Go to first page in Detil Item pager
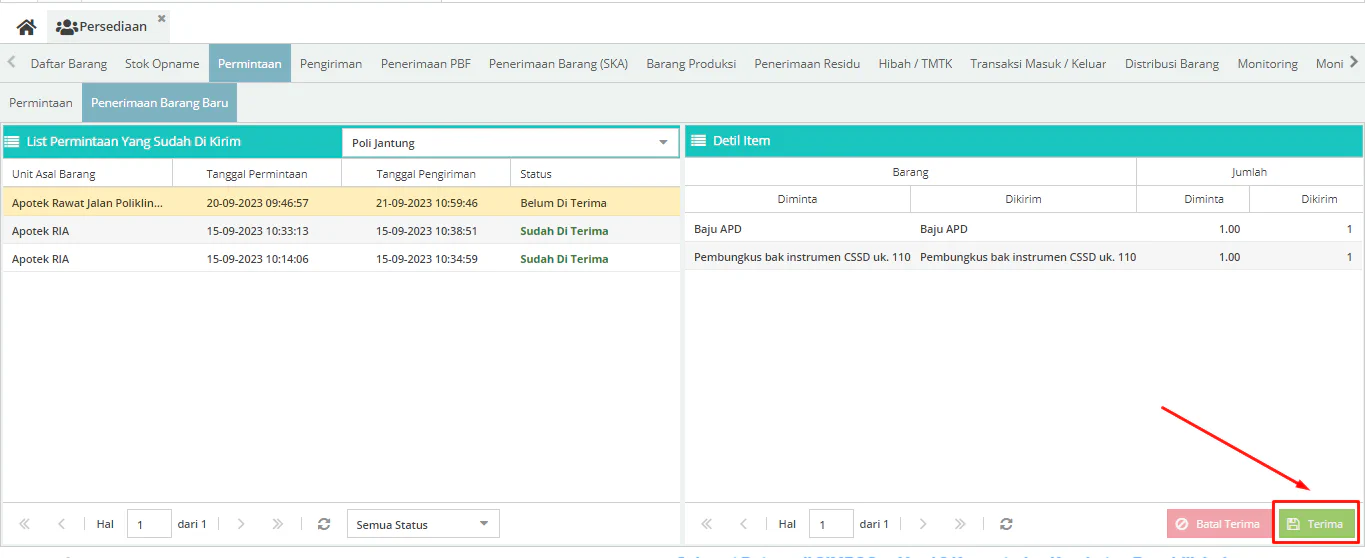Screen dimensions: 1365x558 706,524
